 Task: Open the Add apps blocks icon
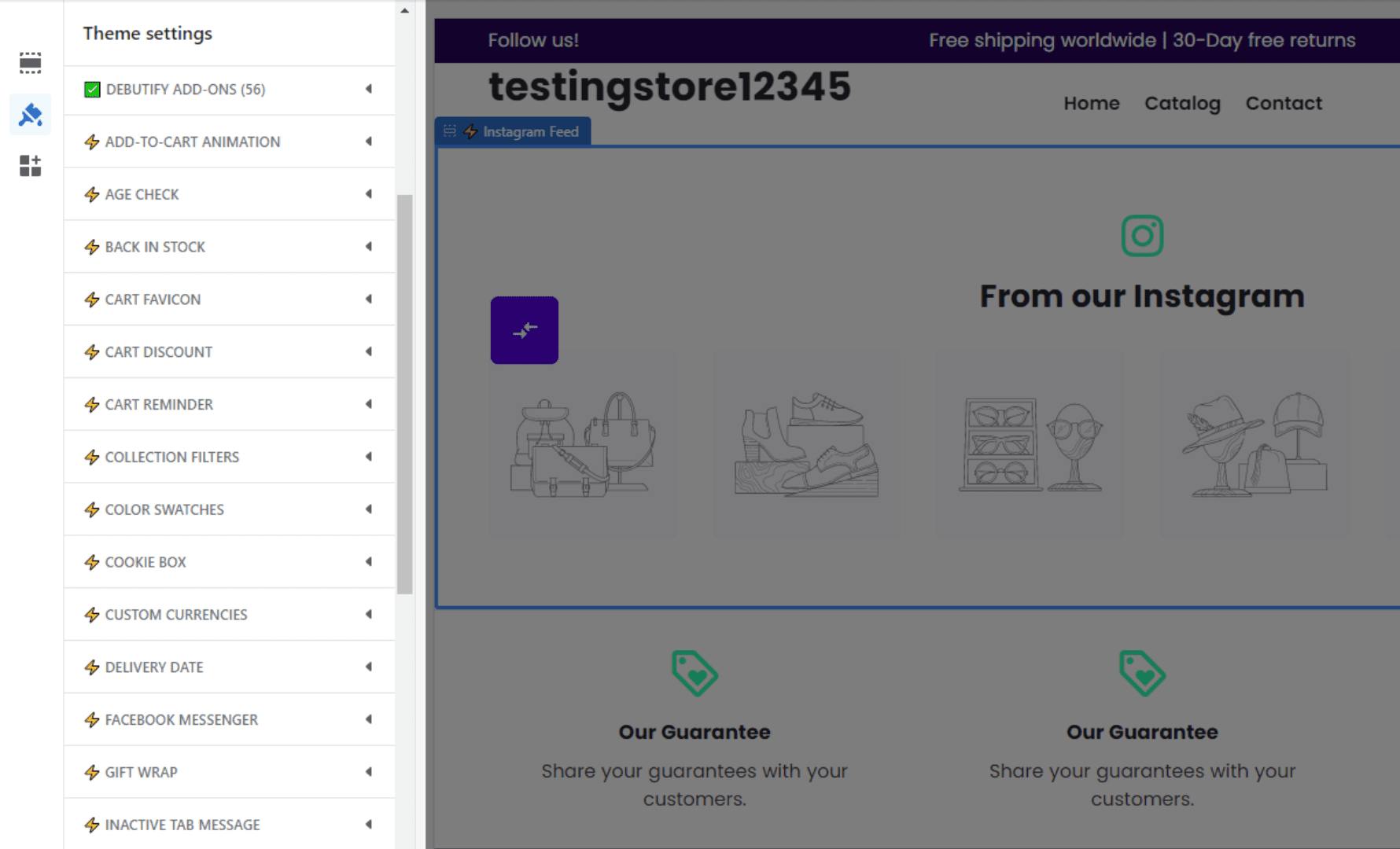coord(30,166)
